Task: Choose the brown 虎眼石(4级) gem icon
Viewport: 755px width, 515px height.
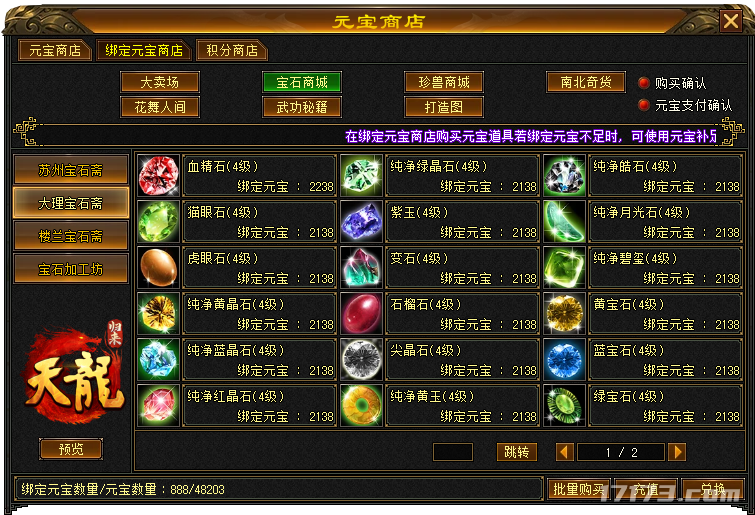Action: coord(158,268)
